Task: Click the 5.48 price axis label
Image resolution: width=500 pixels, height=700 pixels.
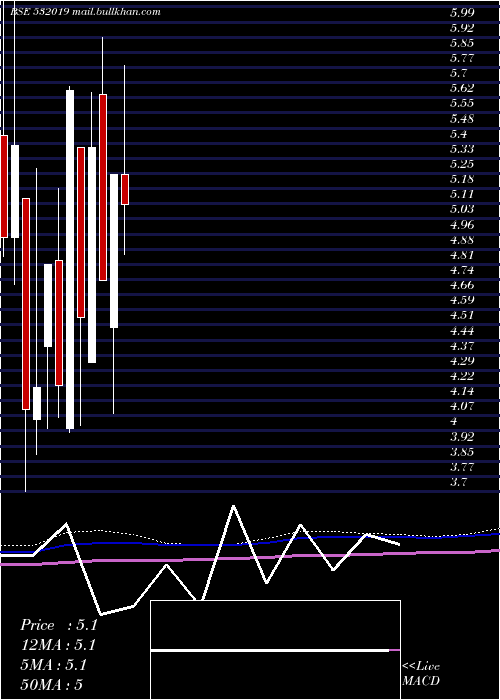Action: (x=462, y=119)
